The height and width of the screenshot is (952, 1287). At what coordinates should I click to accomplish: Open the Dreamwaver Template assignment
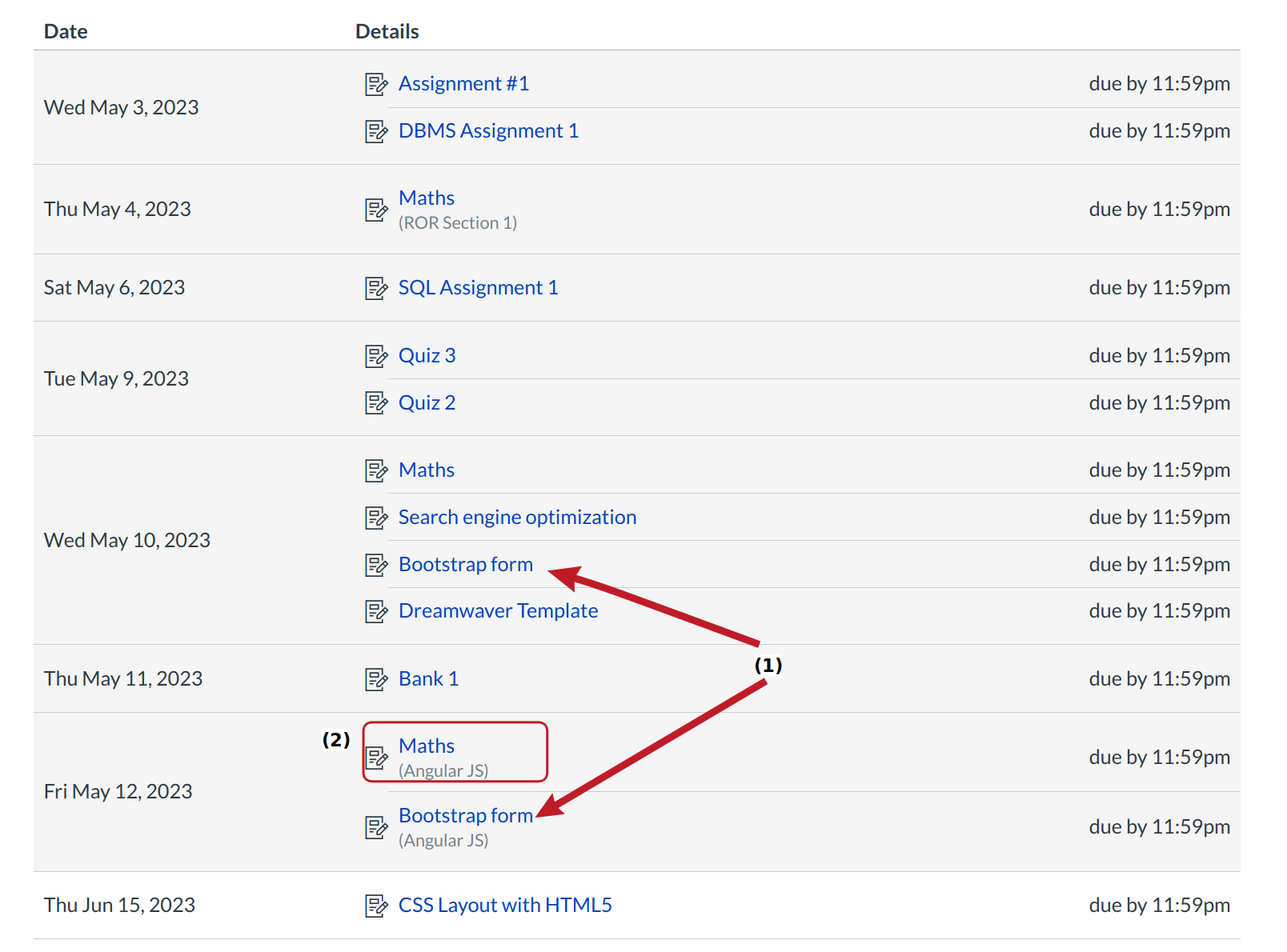tap(498, 611)
